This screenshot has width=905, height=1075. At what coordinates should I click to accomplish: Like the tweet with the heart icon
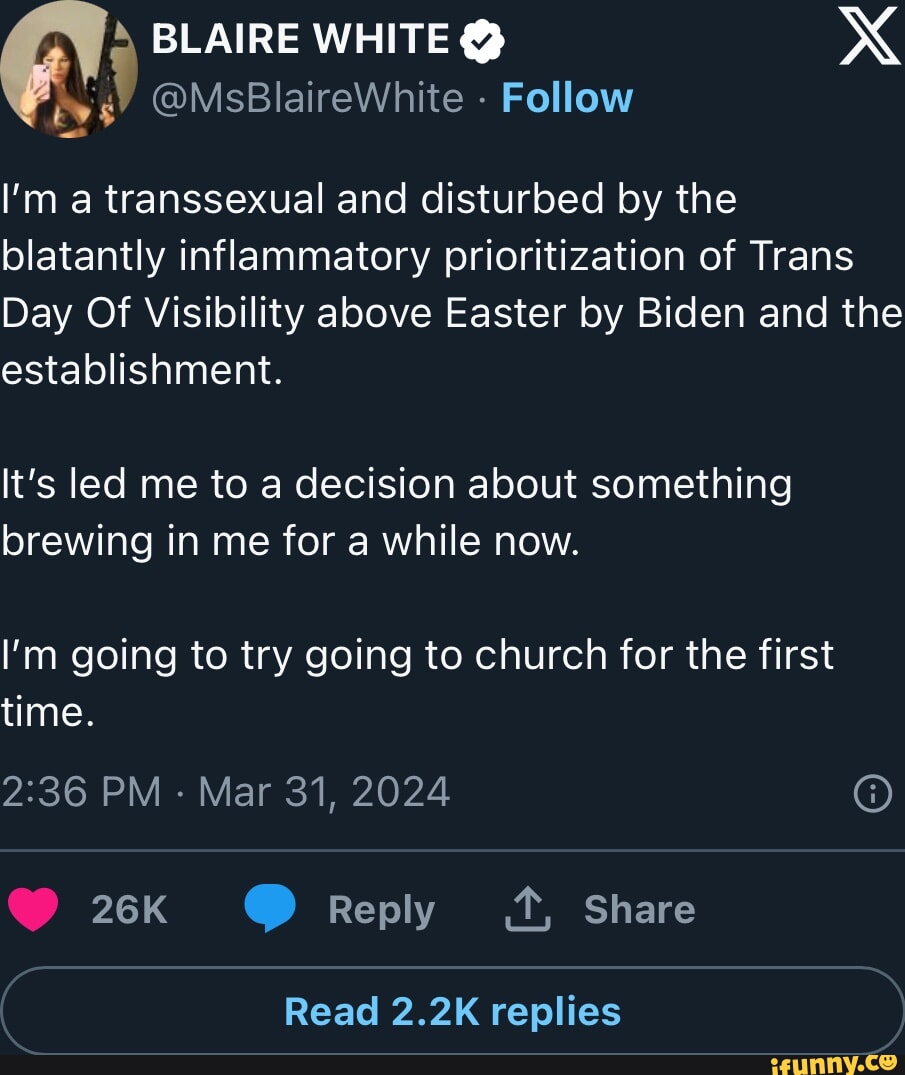click(34, 910)
